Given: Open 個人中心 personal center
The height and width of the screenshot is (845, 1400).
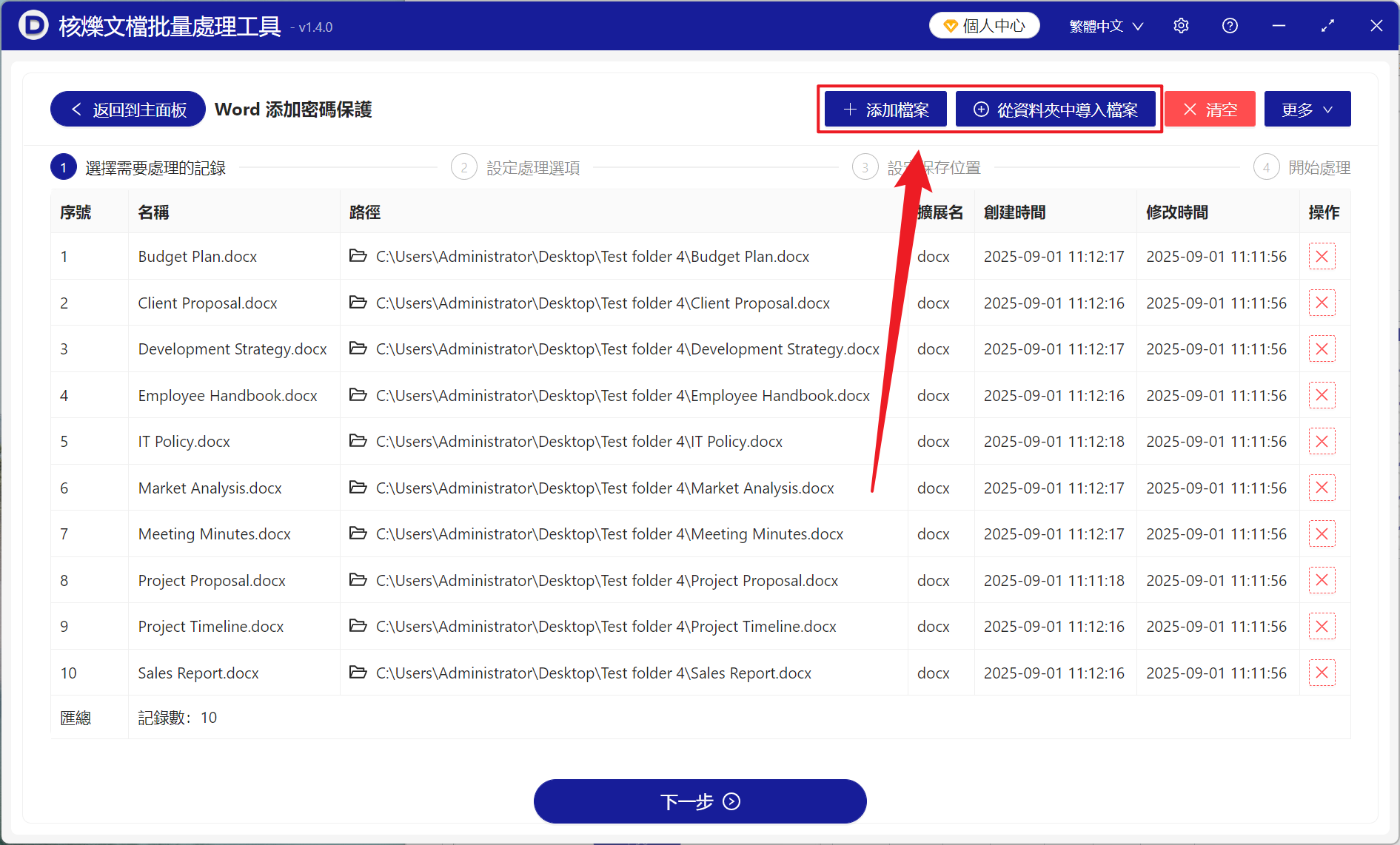Looking at the screenshot, I should click(x=984, y=24).
